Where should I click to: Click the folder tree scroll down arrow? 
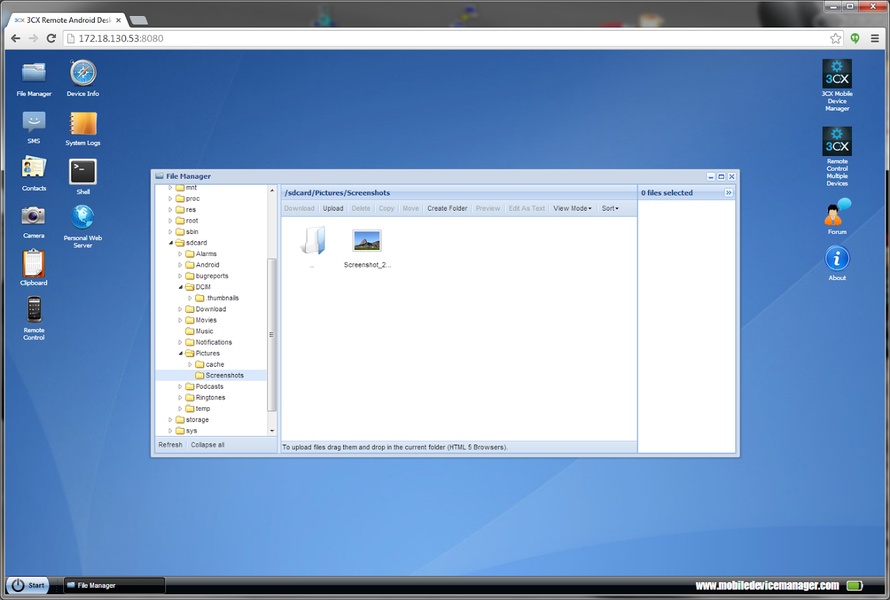pos(272,431)
